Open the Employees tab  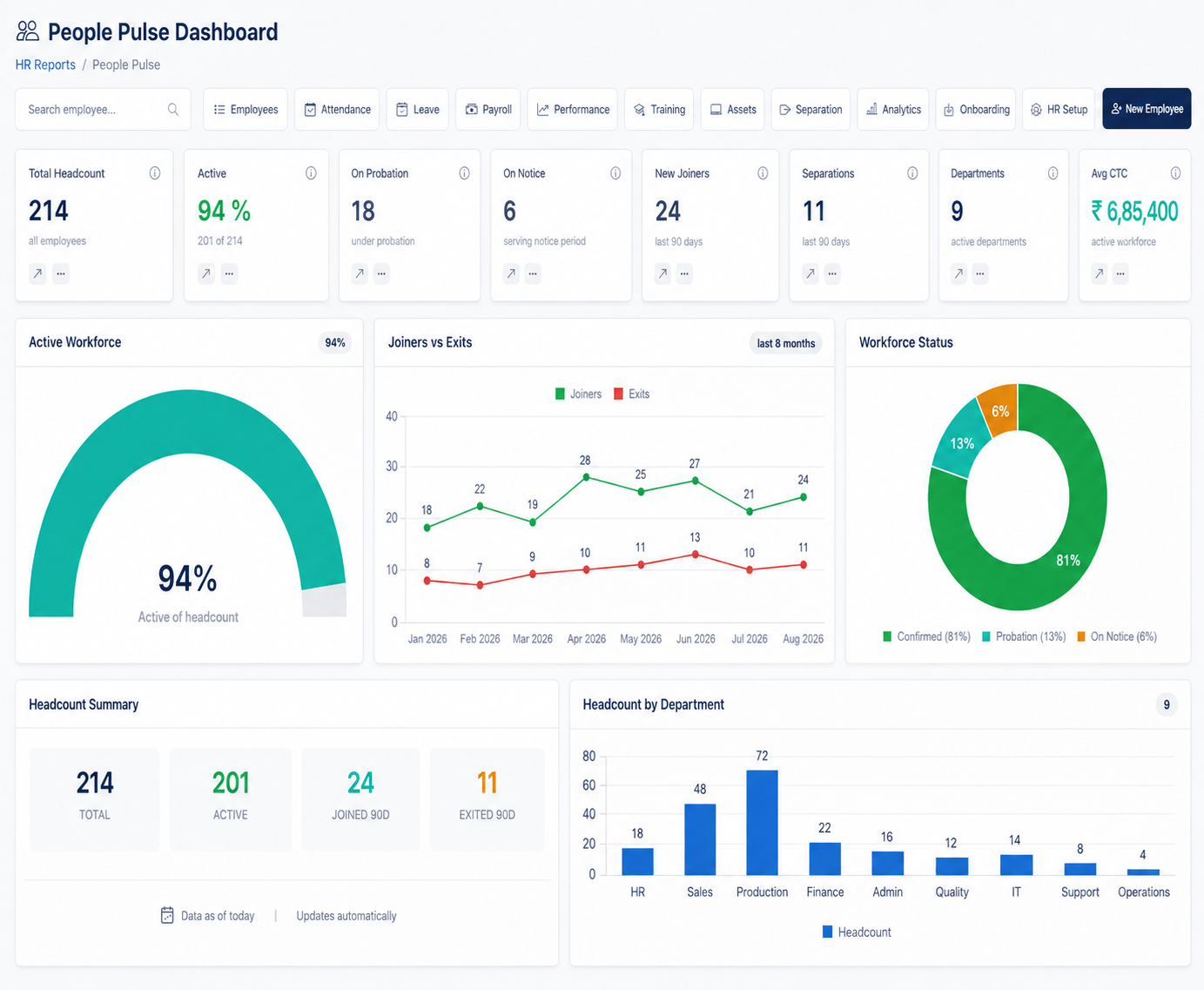coord(246,110)
